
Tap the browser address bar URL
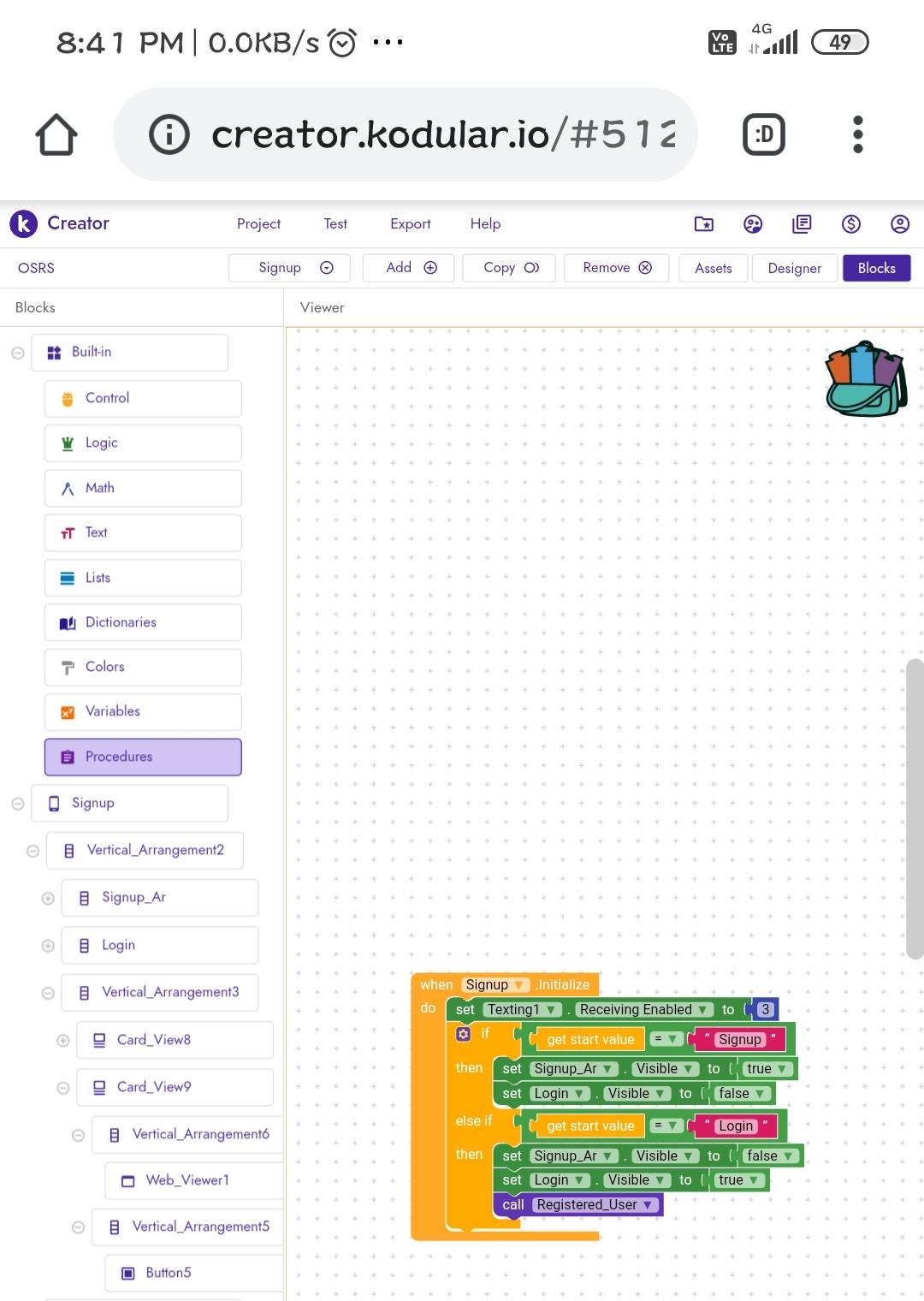443,134
